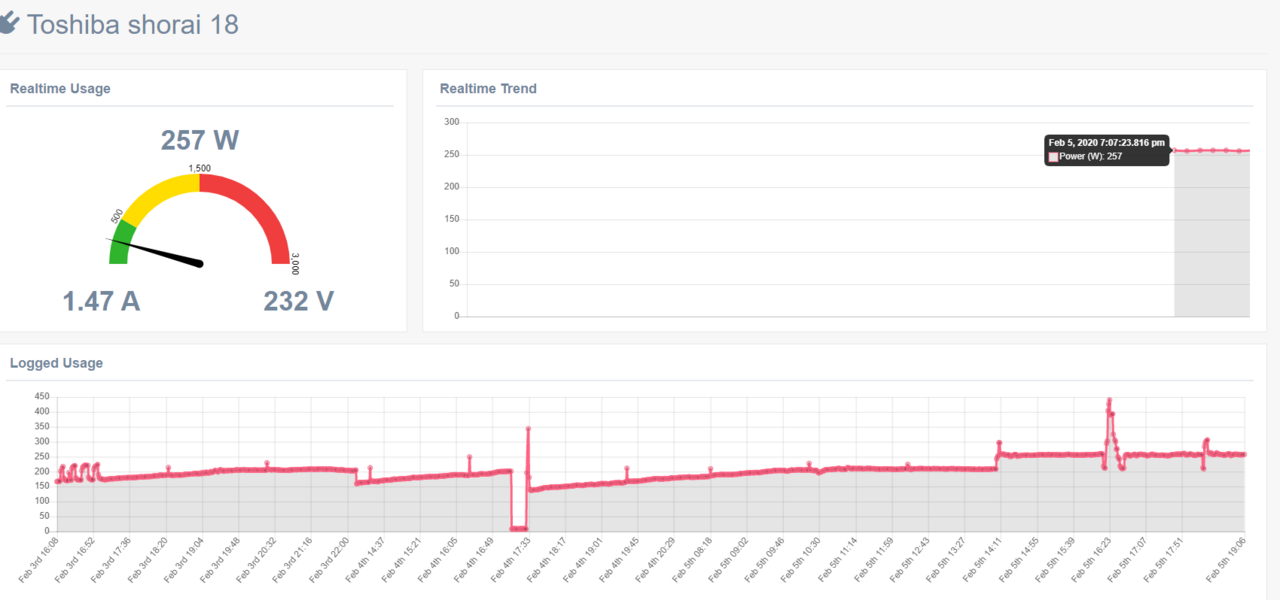Click the Feb 4th 17:33 axis label
1280x600 pixels.
coord(512,558)
